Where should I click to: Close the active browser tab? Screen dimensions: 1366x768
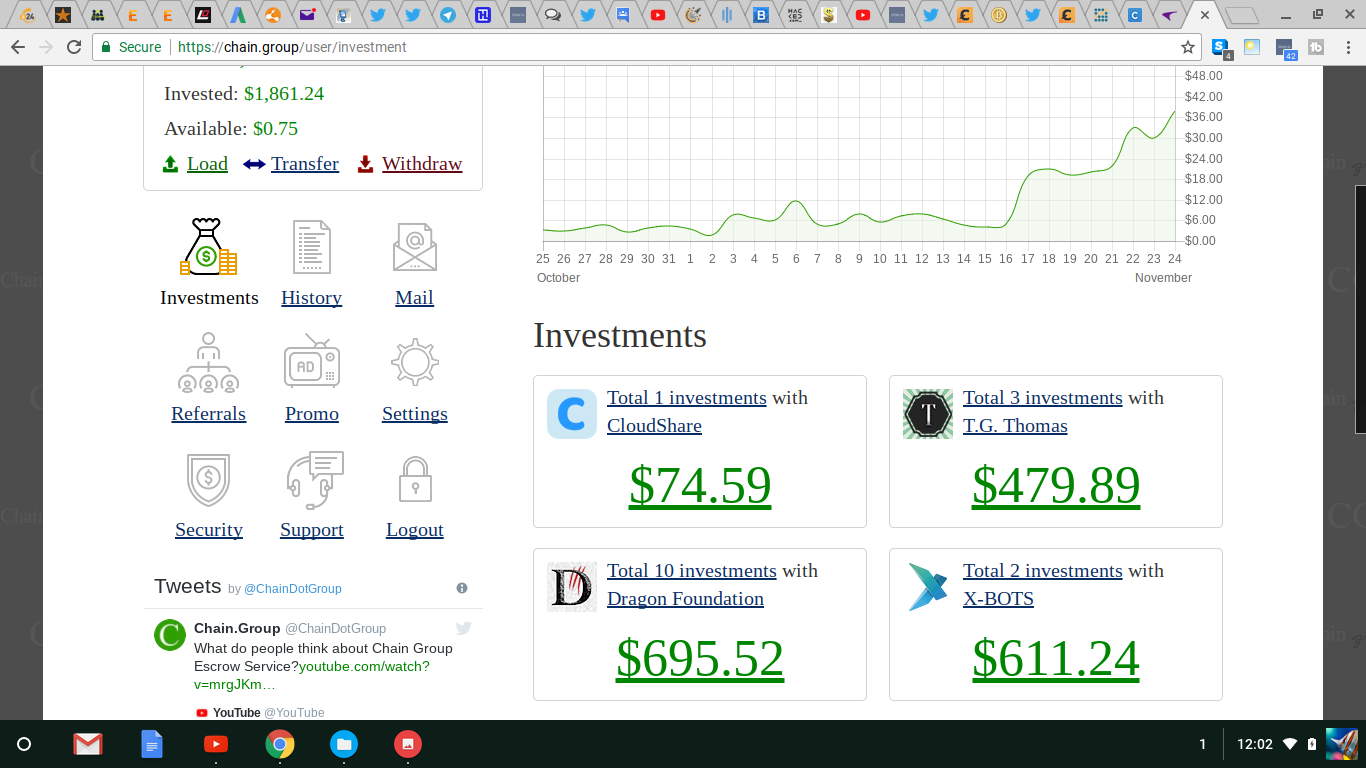1204,15
